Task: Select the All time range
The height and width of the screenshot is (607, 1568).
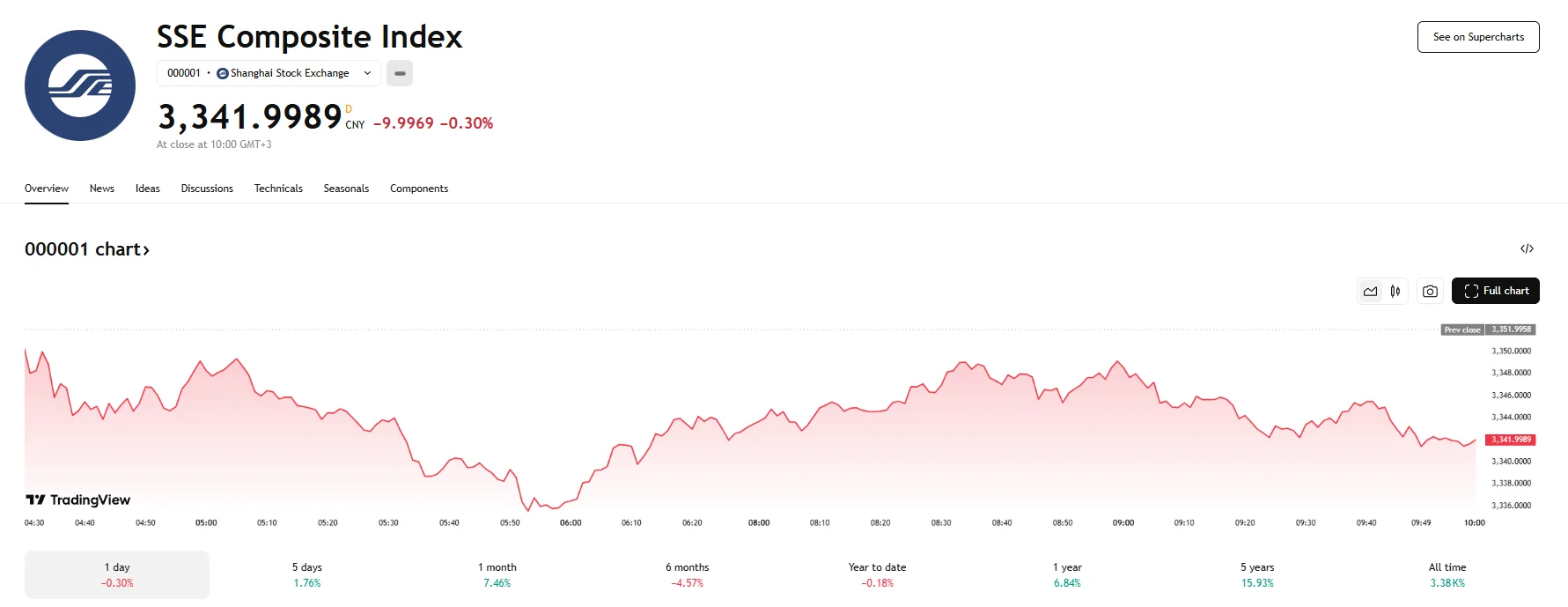Action: tap(1447, 574)
